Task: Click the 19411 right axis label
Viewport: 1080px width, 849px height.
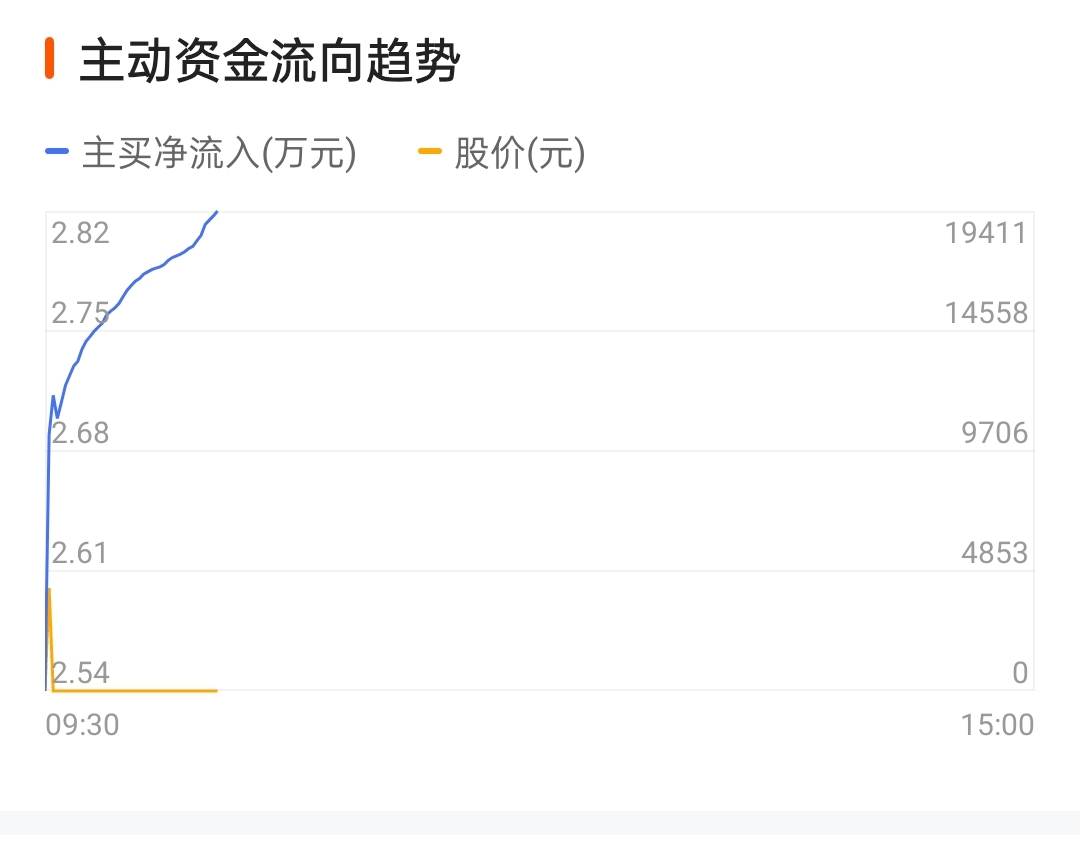Action: (986, 233)
